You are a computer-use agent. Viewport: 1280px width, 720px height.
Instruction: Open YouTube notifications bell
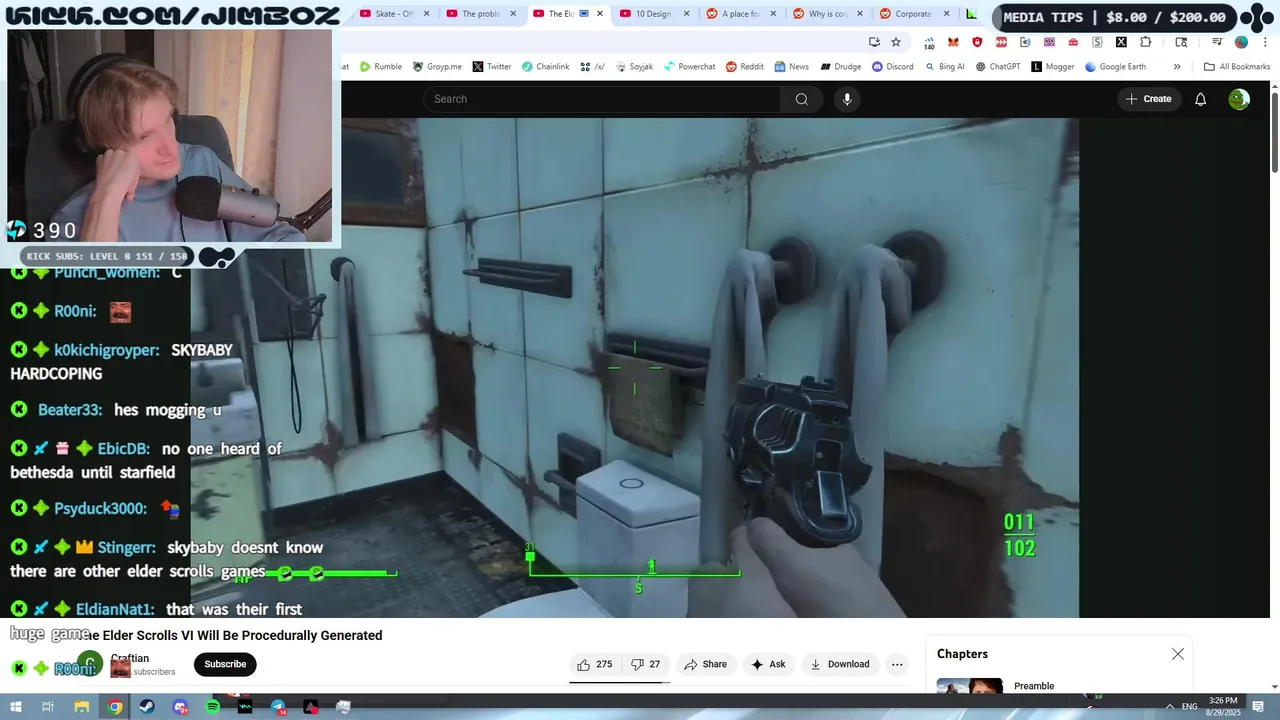[x=1201, y=99]
